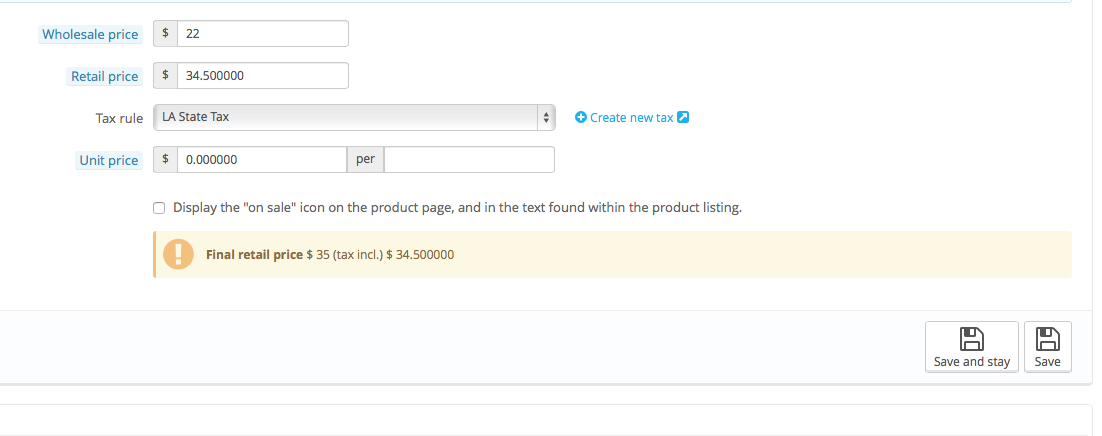Focus the Retail price input showing 34.500000
1102x436 pixels.
[x=262, y=76]
